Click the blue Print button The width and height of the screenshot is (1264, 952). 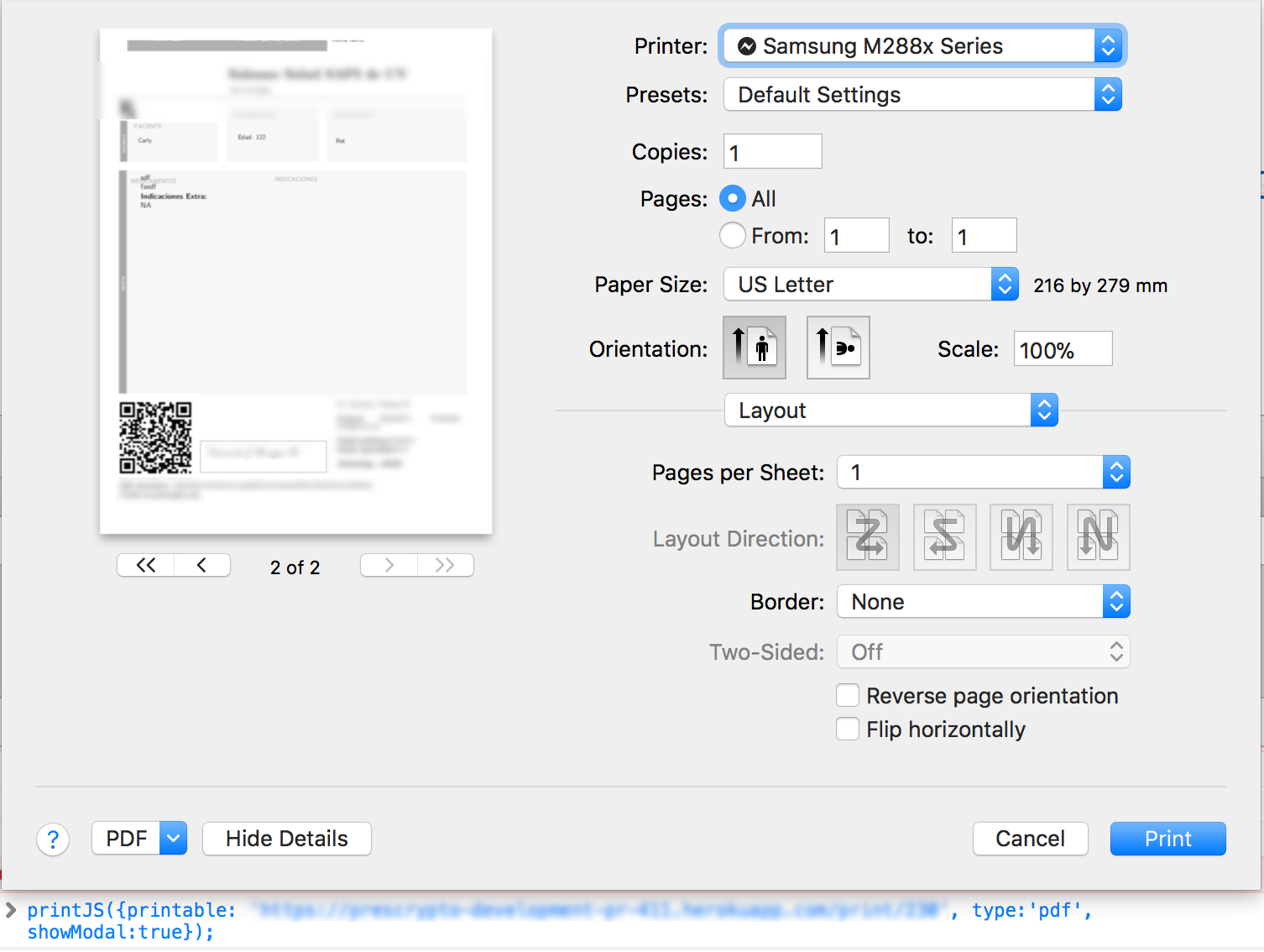pos(1168,839)
